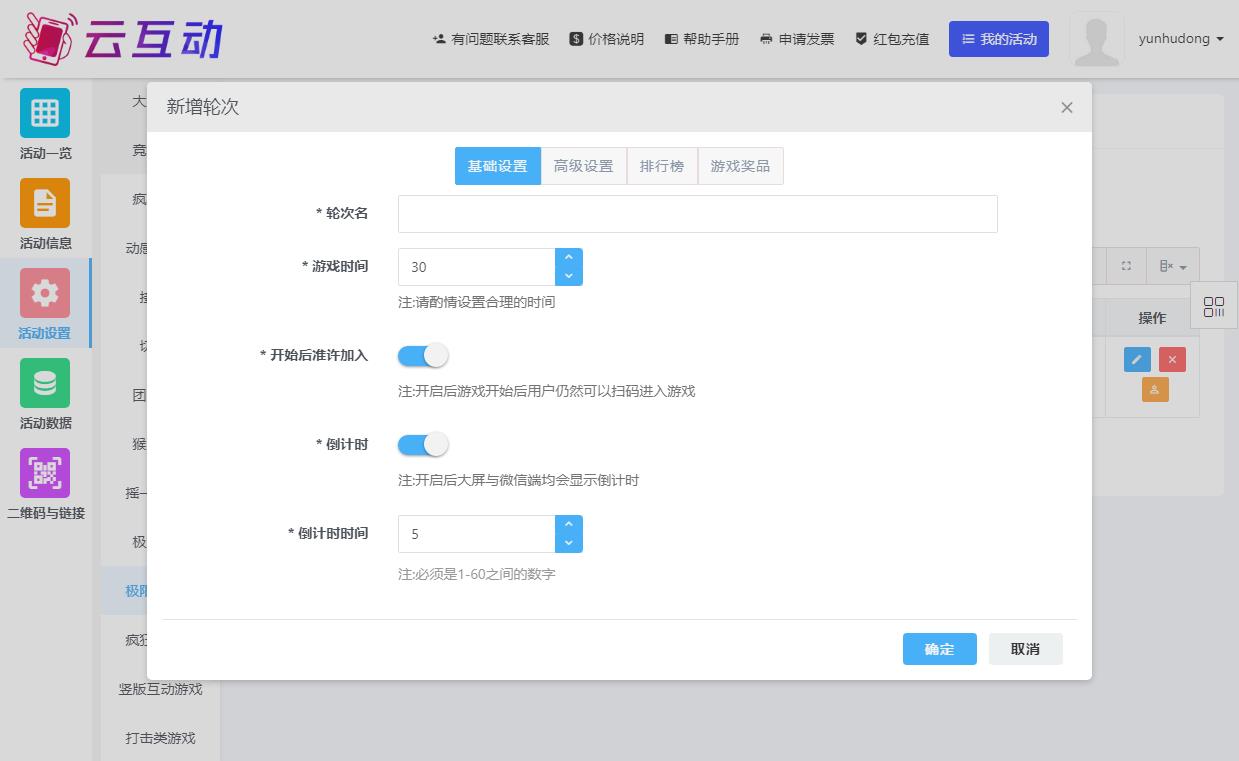1239x761 pixels.
Task: Switch to the 游戏奖品 tab
Action: [x=740, y=166]
